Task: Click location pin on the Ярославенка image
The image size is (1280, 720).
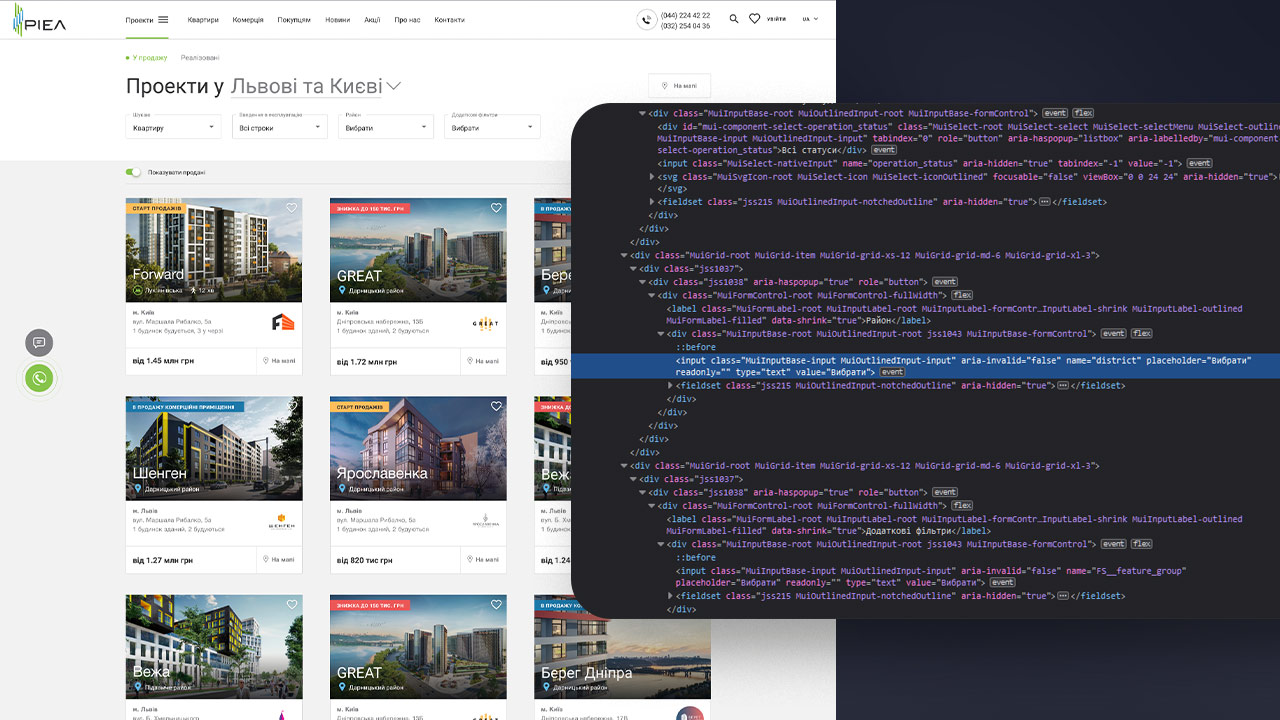Action: point(342,489)
